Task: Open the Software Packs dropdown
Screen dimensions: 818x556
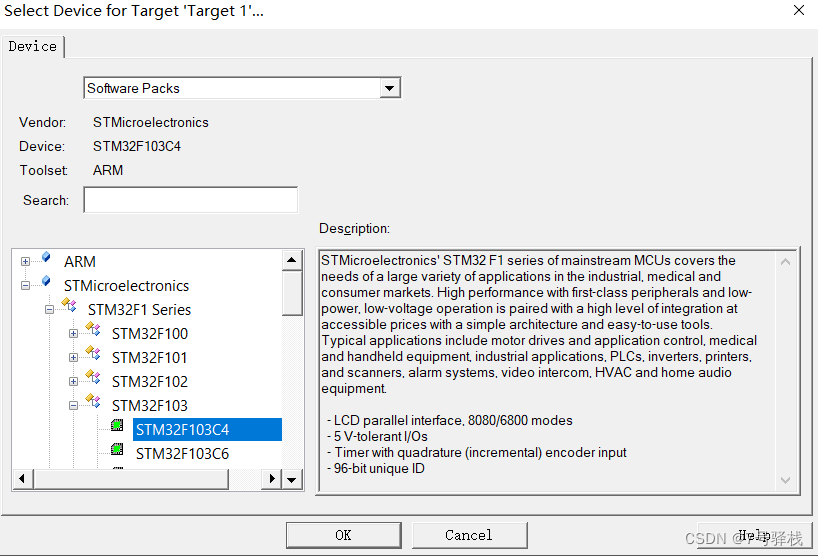Action: pos(389,88)
